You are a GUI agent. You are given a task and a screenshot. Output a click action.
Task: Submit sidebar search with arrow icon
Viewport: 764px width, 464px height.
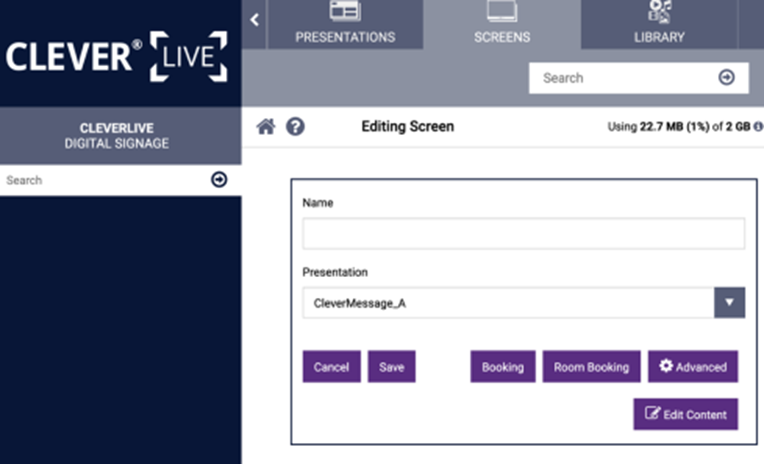tap(219, 180)
